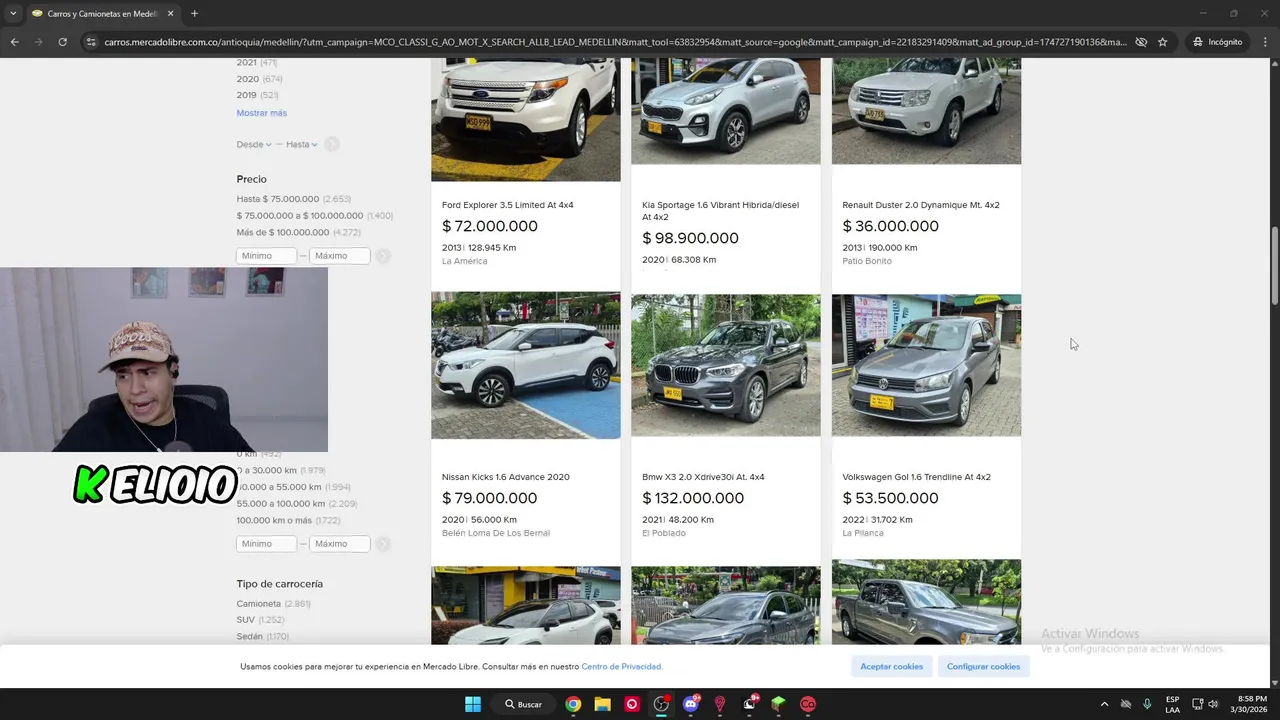Open the Volkswagen Gol 1.6 Trendline photo
The image size is (1280, 720).
click(926, 365)
